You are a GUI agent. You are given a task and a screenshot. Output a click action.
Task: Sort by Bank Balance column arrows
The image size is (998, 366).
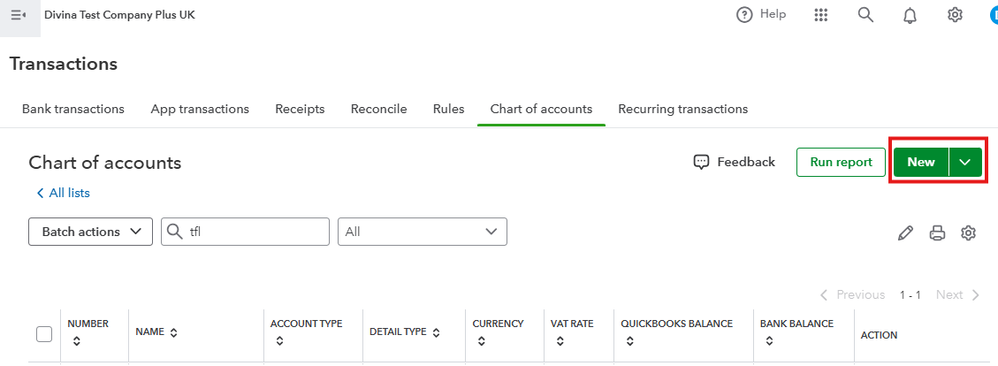coord(769,341)
